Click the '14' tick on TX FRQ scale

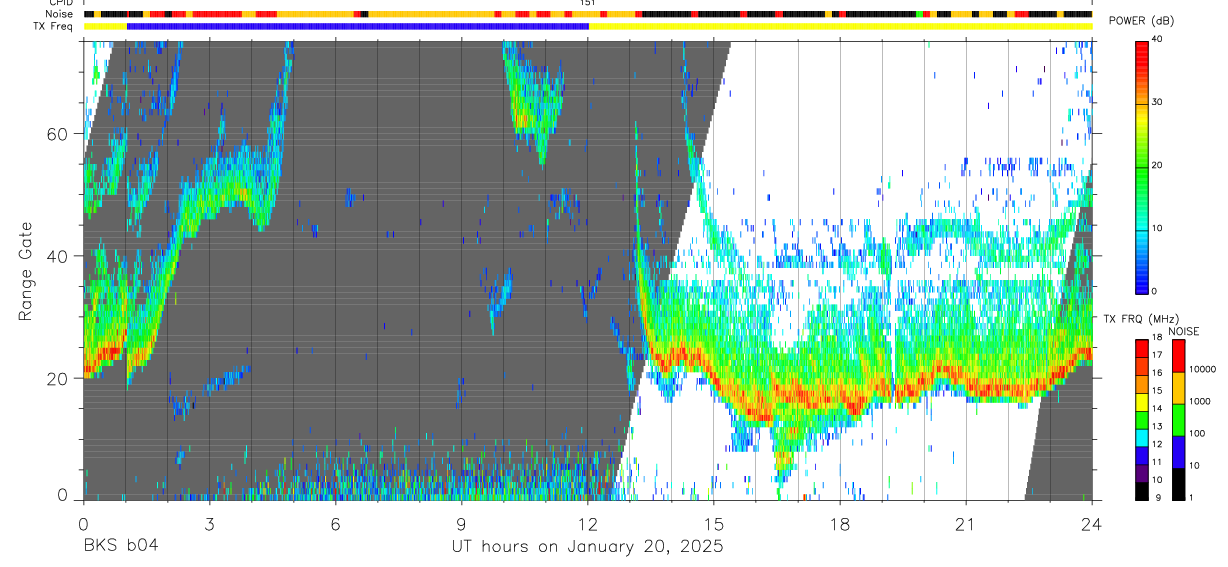1158,409
